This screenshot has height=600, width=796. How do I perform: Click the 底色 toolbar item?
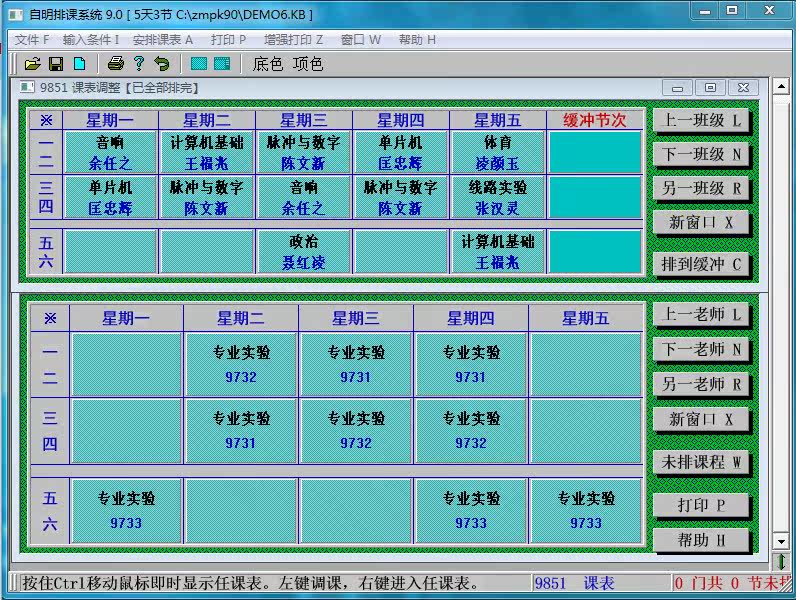(x=268, y=64)
